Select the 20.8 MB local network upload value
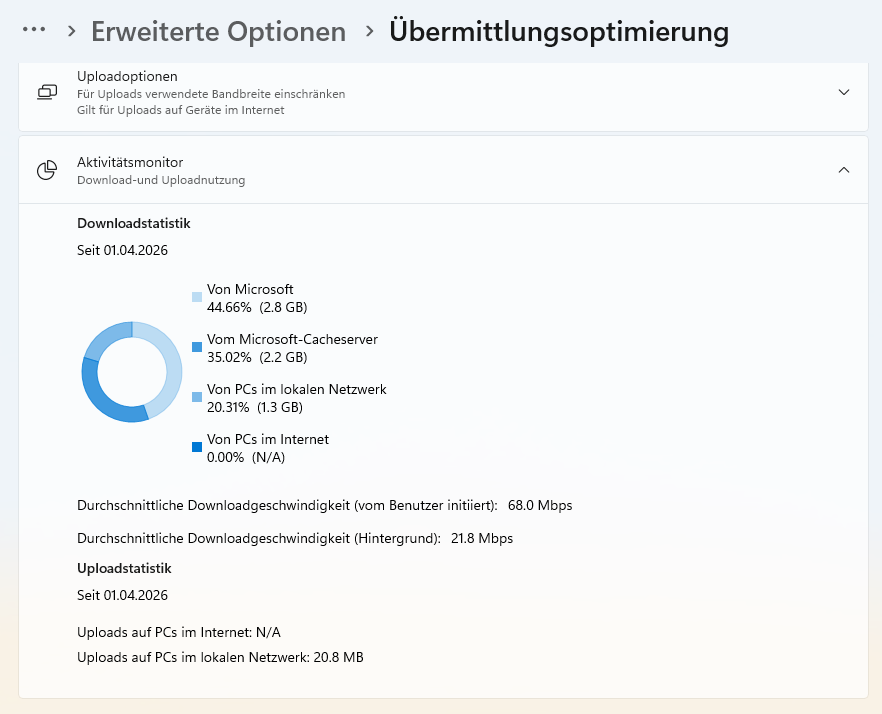This screenshot has width=882, height=714. 340,657
